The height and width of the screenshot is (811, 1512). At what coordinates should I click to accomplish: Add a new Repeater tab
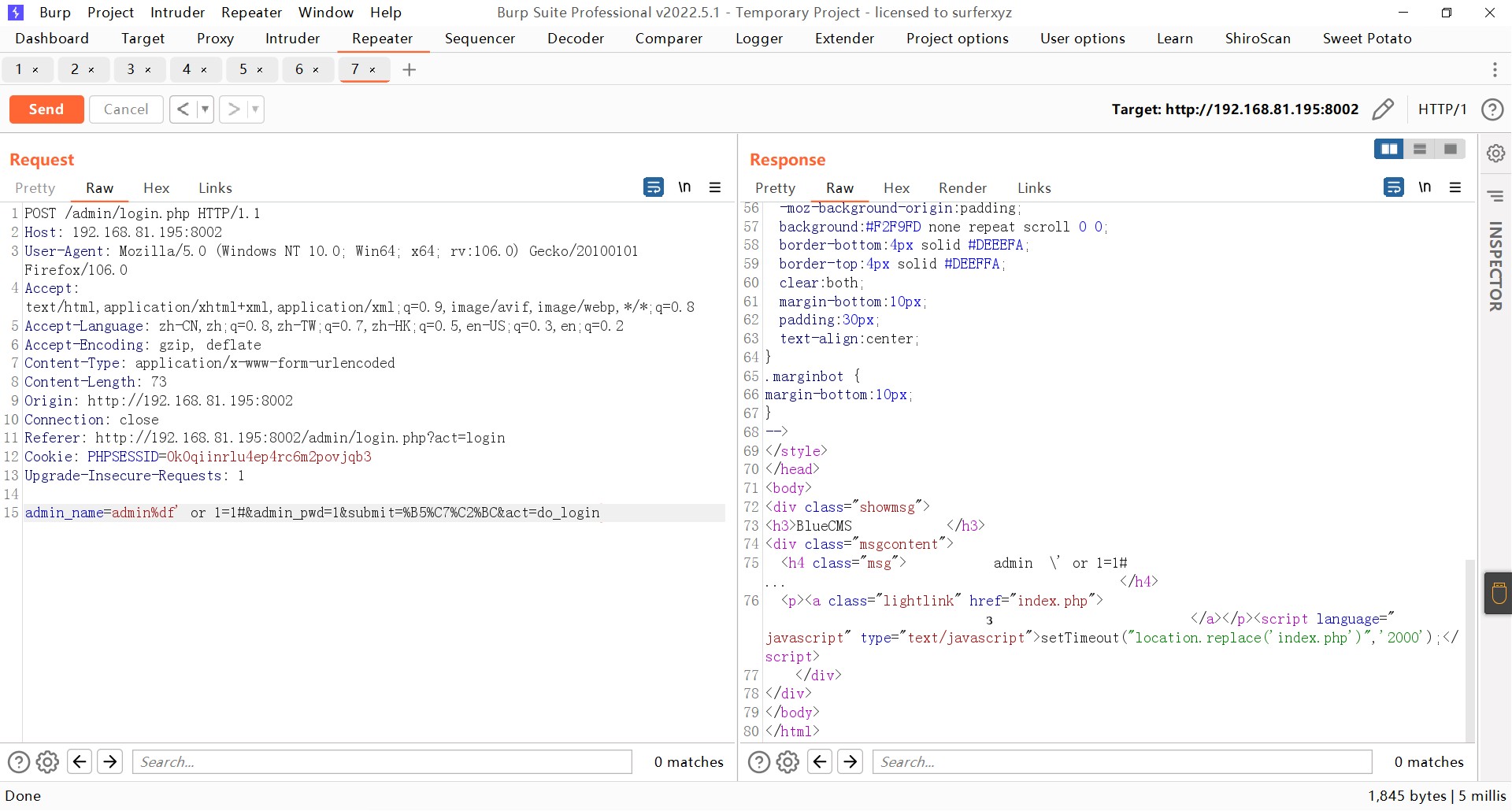click(x=409, y=69)
